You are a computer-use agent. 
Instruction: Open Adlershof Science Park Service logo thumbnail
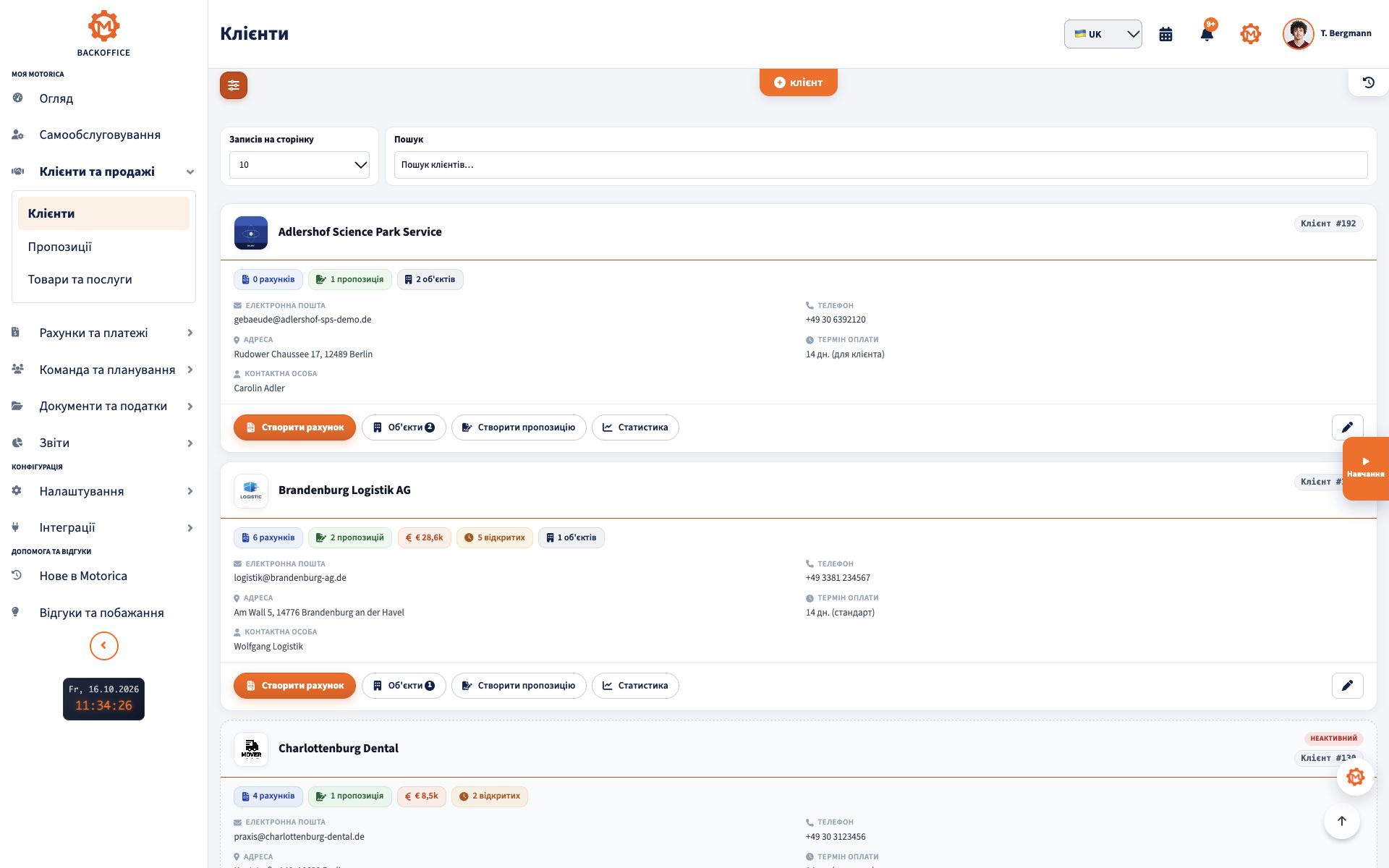pos(251,233)
